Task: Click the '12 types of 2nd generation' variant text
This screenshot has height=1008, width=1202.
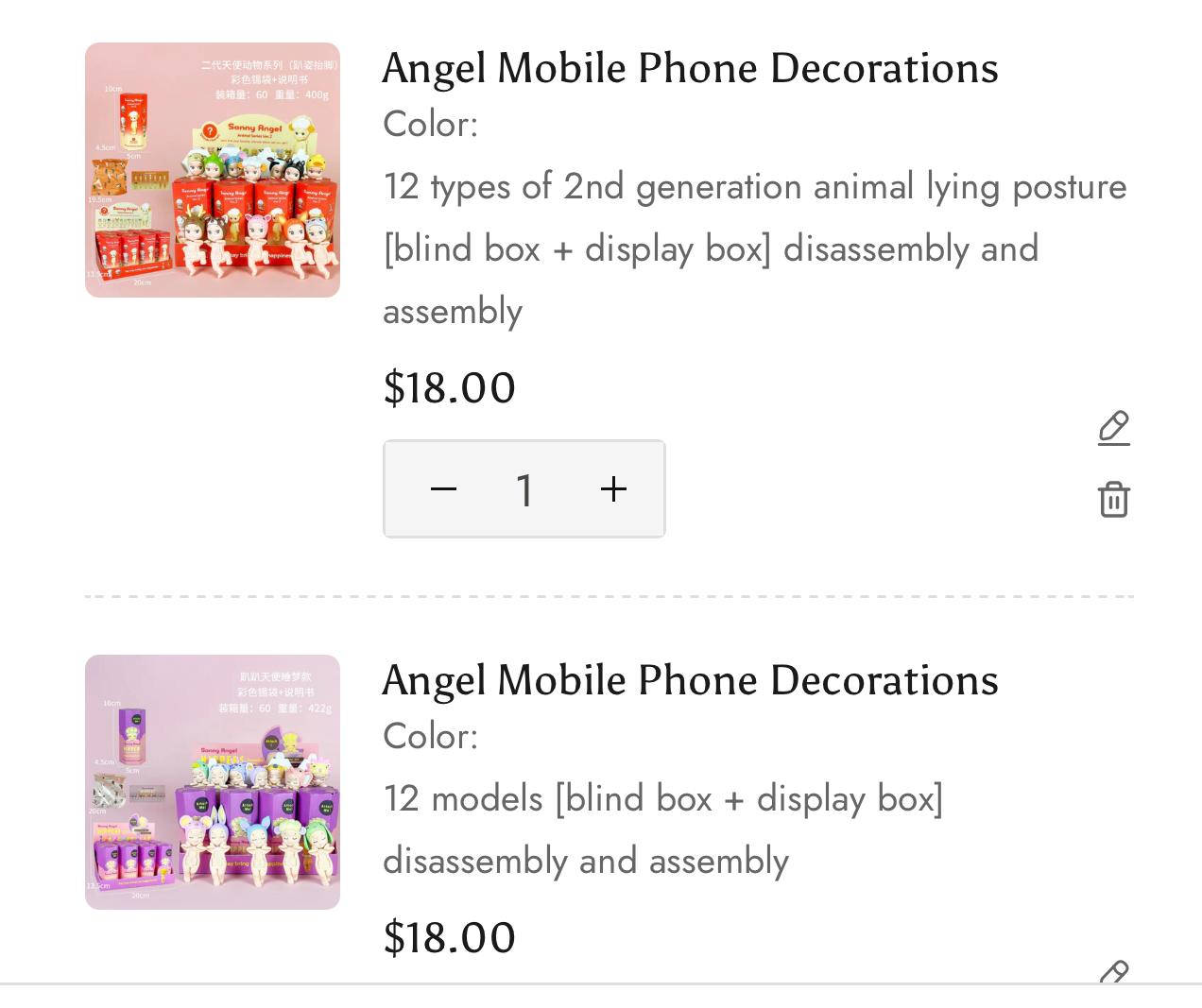Action: click(x=754, y=186)
